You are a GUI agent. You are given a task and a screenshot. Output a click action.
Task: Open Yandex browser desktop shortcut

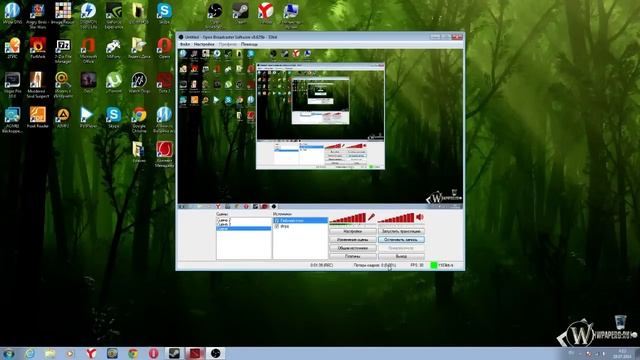[x=265, y=13]
